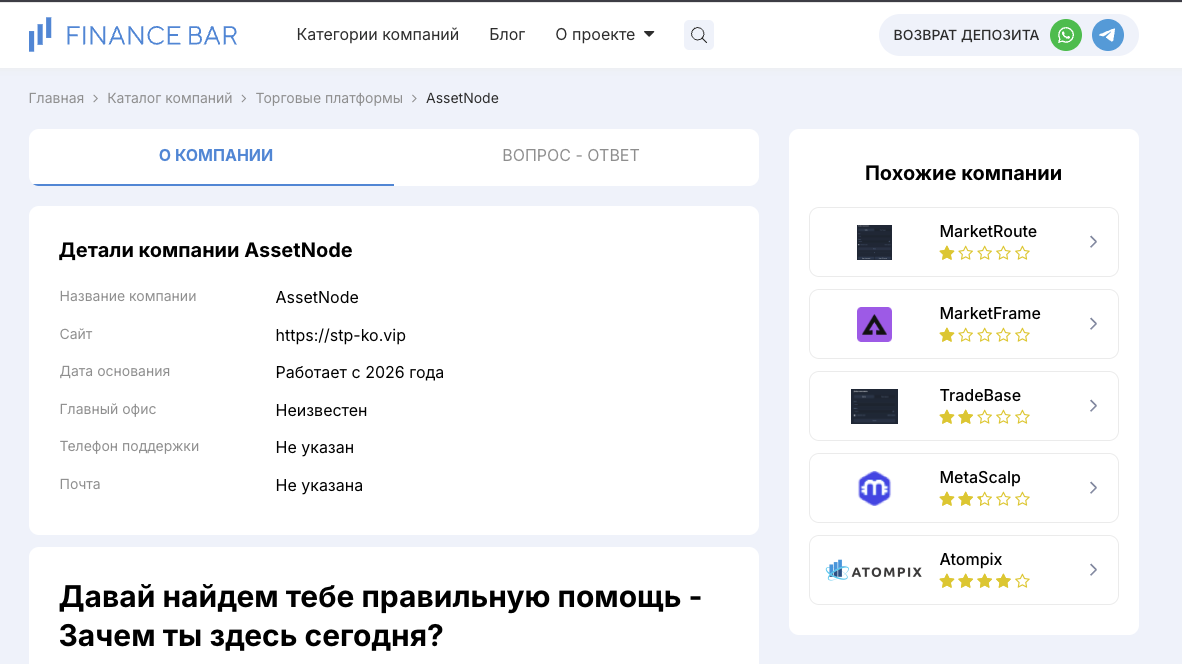Click Atompix logo image

click(874, 571)
